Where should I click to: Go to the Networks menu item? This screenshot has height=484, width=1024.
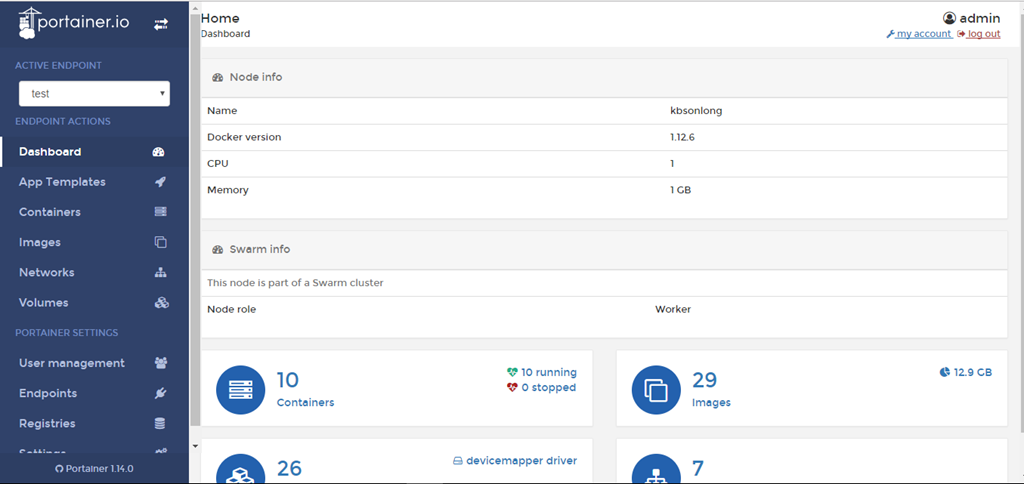point(47,272)
